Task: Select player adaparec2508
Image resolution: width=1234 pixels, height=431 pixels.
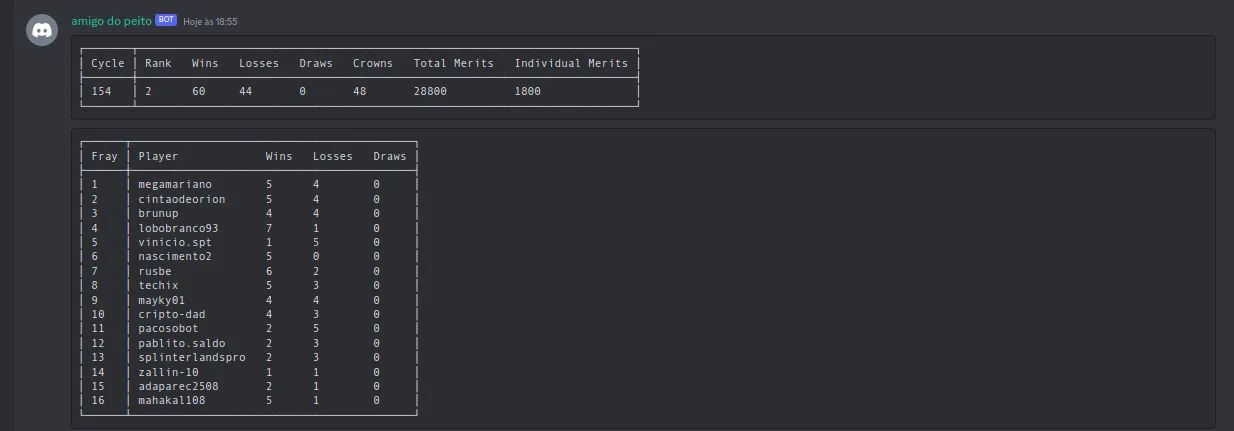Action: click(x=178, y=386)
